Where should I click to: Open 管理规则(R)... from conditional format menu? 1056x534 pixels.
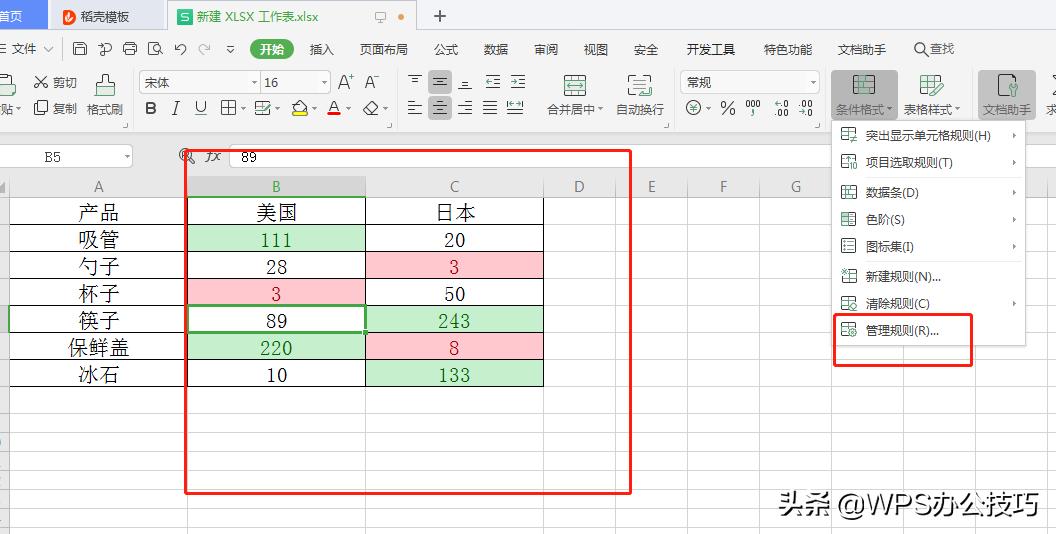[x=929, y=331]
